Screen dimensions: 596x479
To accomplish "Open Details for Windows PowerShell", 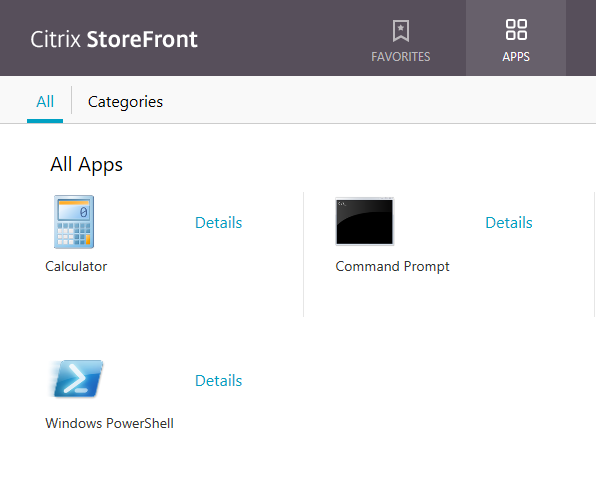I will pyautogui.click(x=218, y=381).
